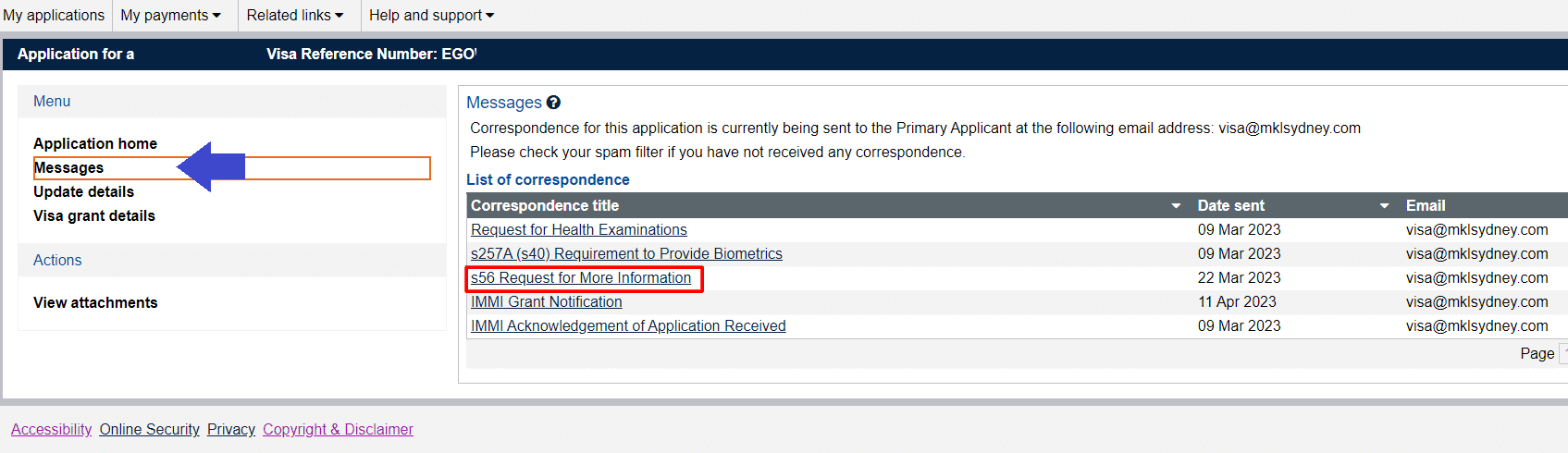Go to Application home in menu
This screenshot has height=453, width=1568.
point(95,143)
